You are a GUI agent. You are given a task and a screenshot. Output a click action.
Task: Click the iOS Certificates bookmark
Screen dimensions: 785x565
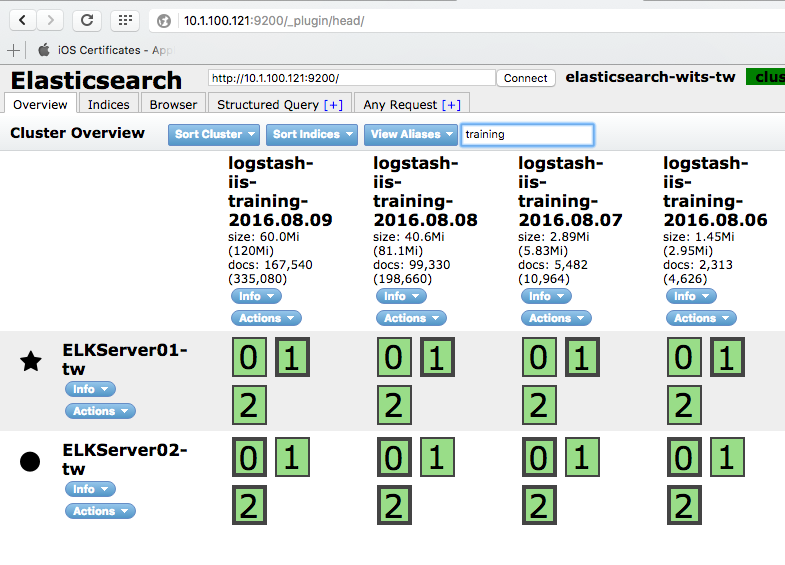[108, 50]
